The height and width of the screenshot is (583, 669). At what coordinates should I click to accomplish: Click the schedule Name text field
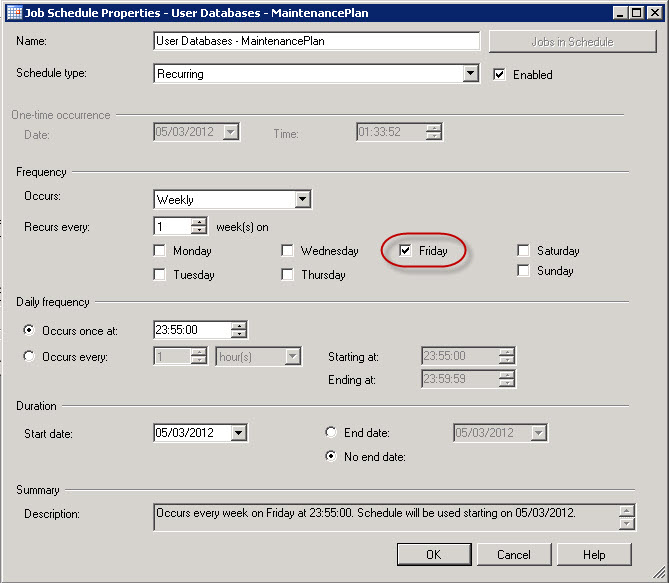point(316,42)
